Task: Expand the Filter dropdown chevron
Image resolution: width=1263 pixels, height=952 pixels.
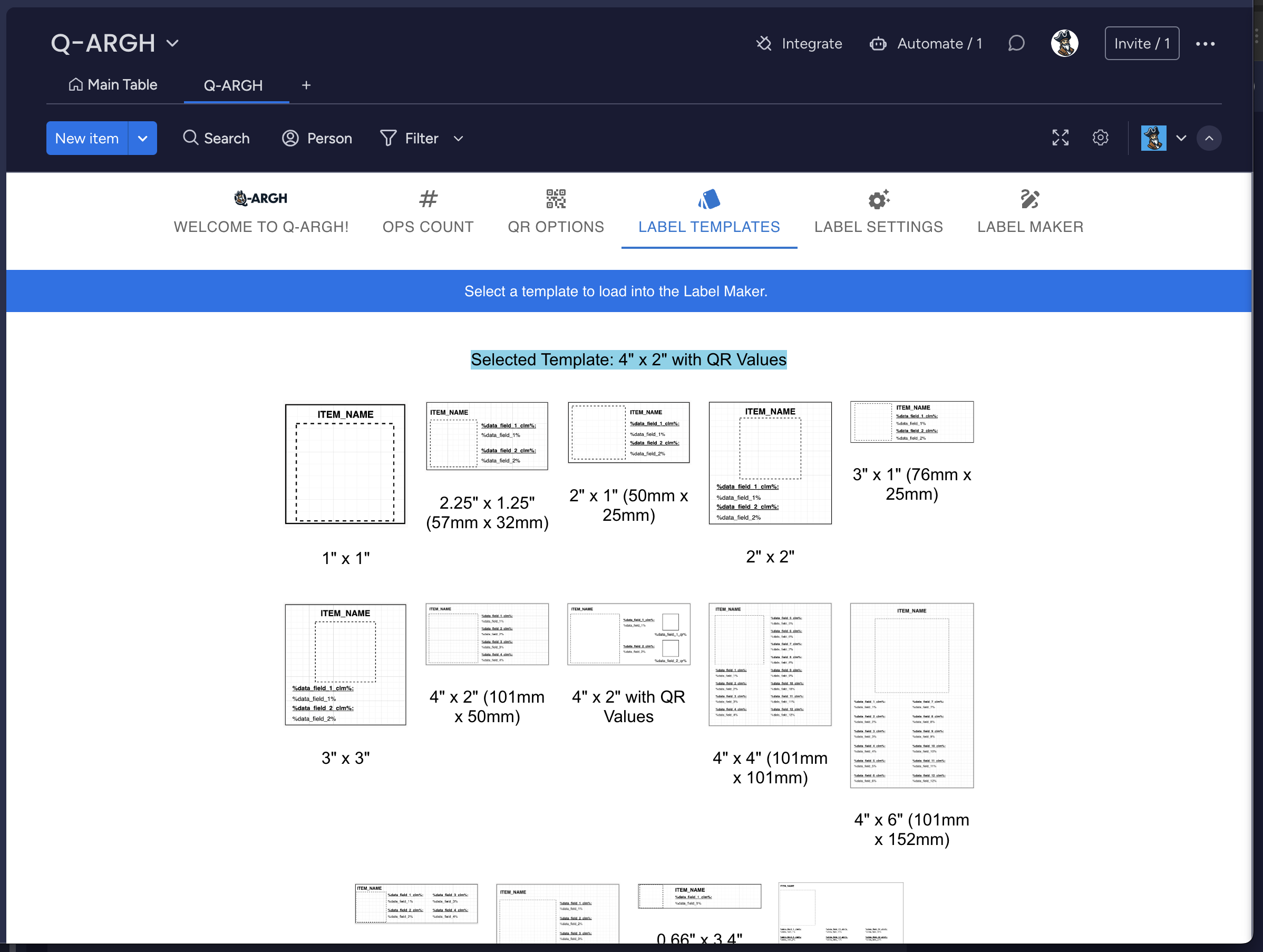Action: tap(458, 138)
